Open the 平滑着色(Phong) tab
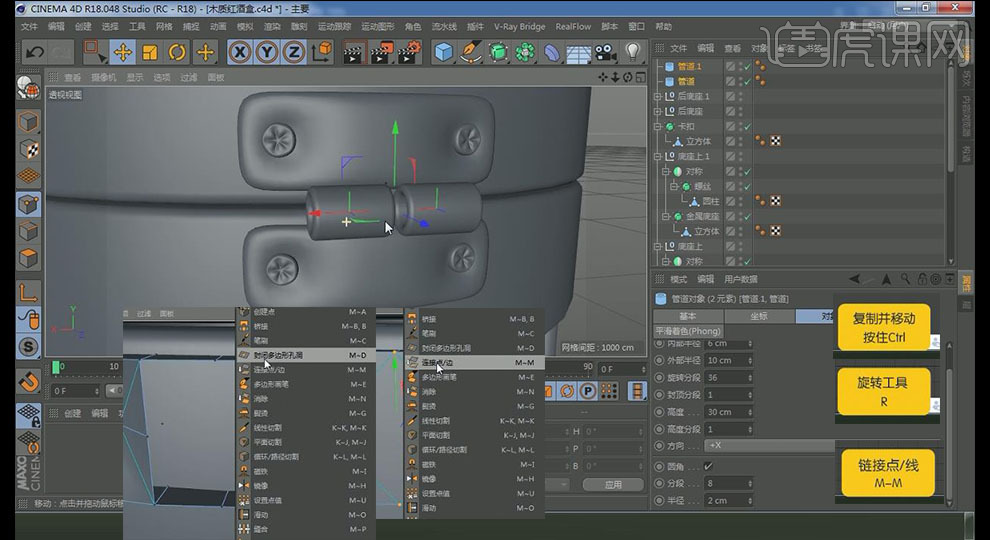 coord(688,331)
